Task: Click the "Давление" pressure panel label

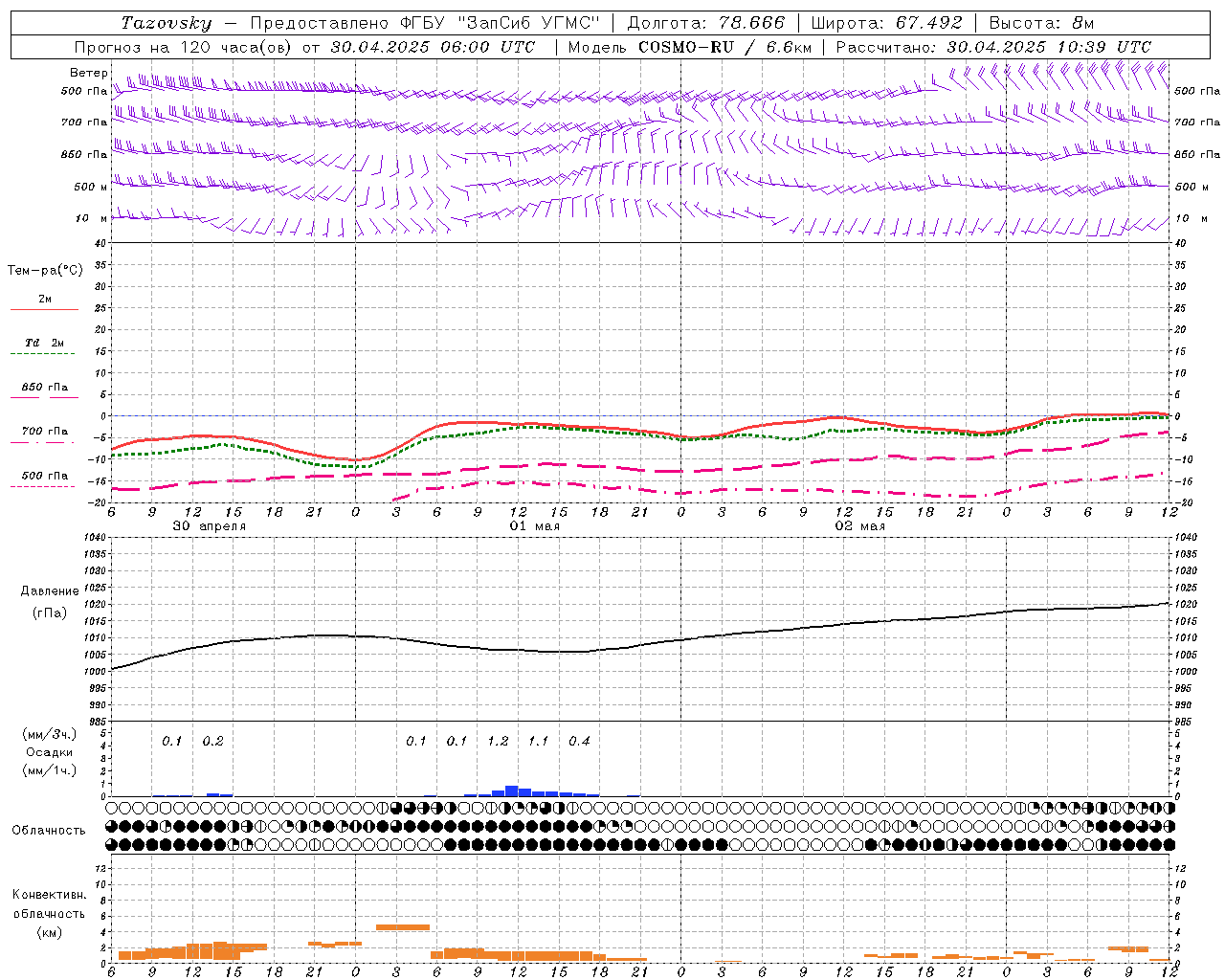Action: click(50, 591)
